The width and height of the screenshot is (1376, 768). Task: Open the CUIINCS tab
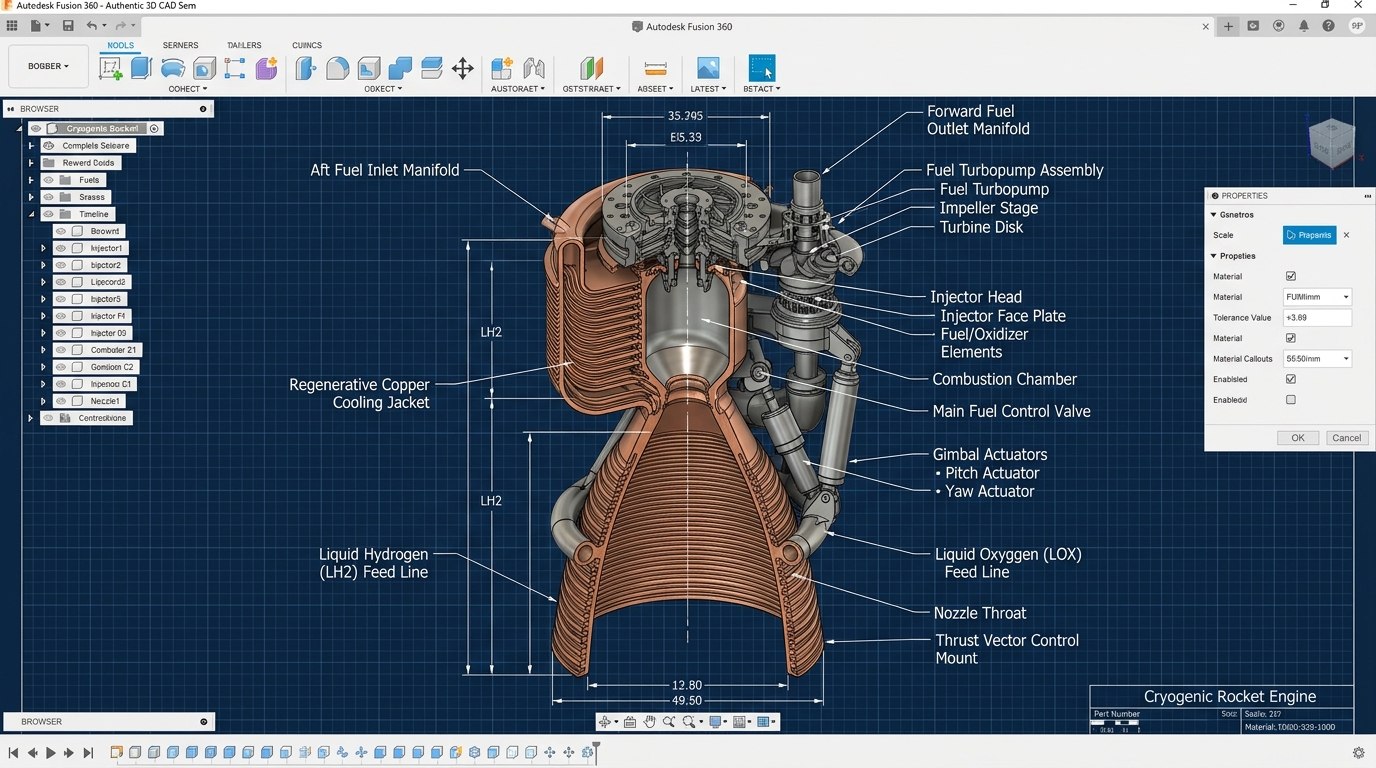(x=307, y=45)
